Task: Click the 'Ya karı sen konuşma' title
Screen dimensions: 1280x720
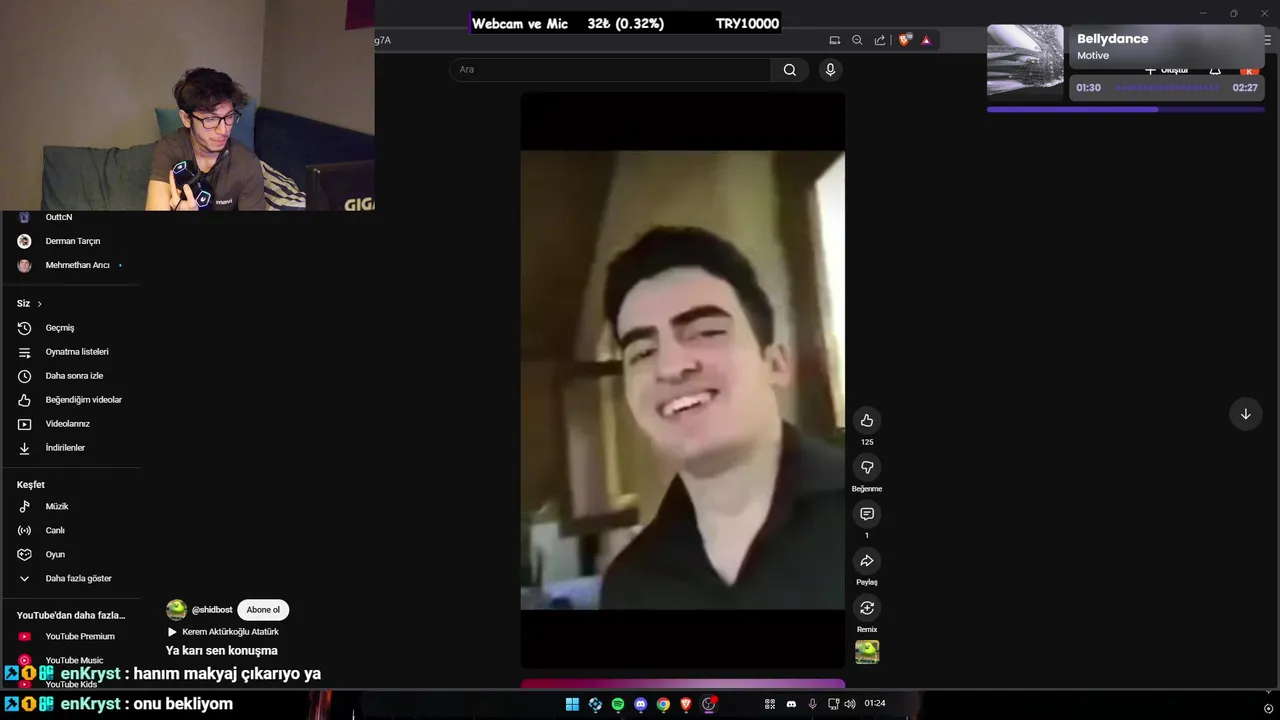Action: [222, 651]
